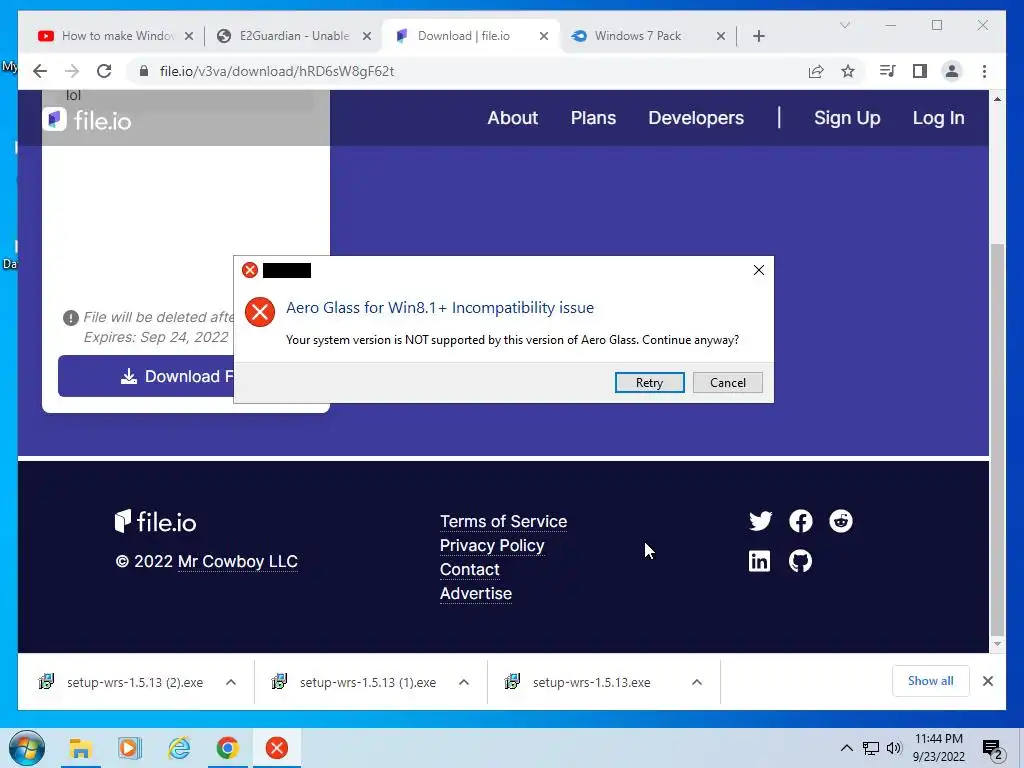Click Show all downloads

click(930, 681)
